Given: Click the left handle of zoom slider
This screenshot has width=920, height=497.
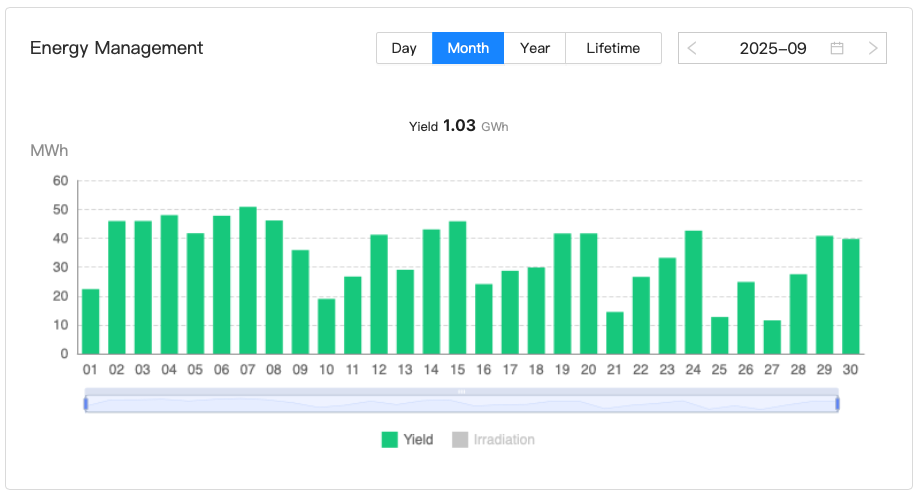Looking at the screenshot, I should (86, 403).
